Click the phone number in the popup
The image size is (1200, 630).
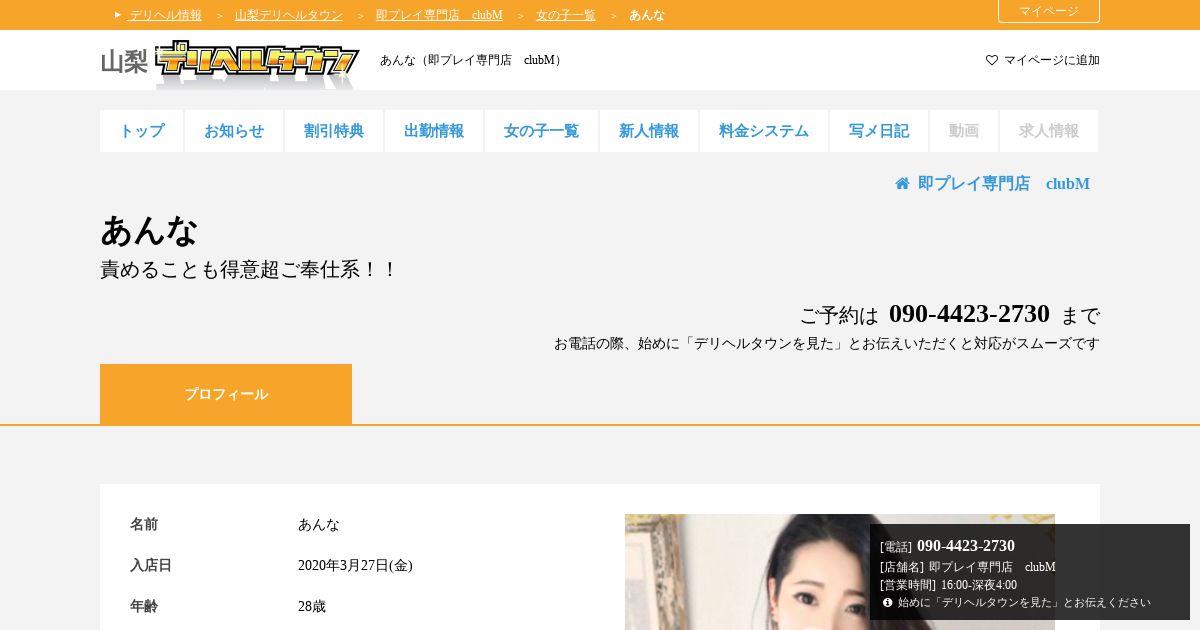point(966,546)
